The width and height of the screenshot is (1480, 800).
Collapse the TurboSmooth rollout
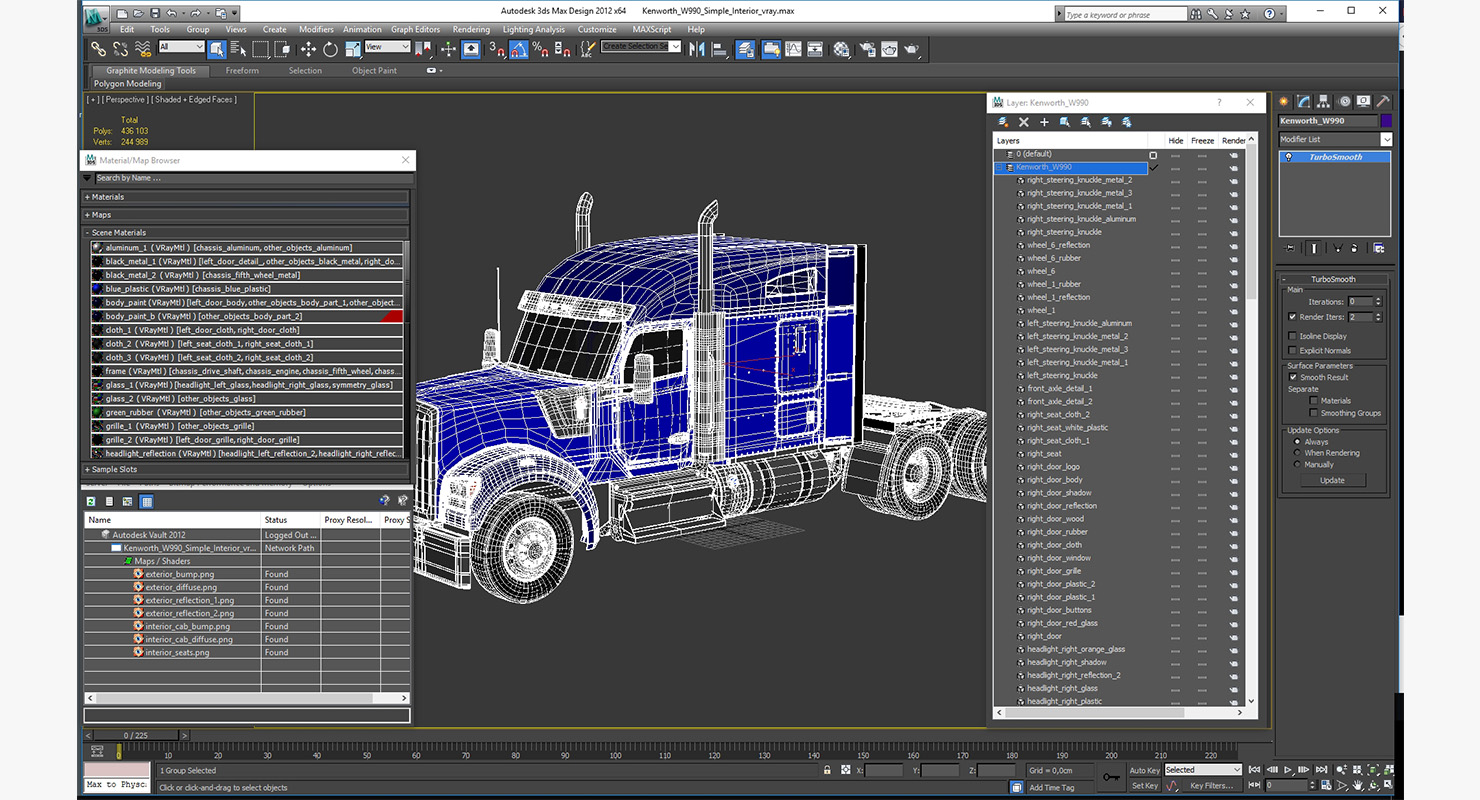pos(1333,279)
